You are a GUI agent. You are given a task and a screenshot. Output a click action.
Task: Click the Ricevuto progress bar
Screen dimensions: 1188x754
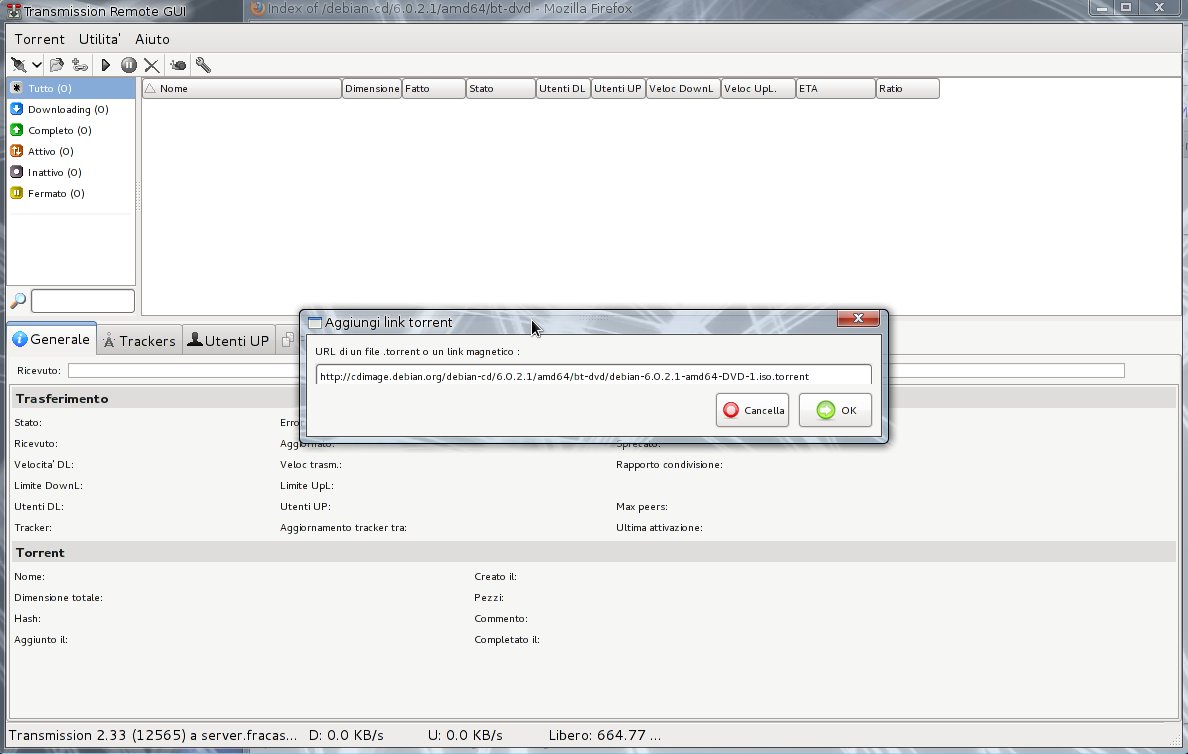(596, 371)
